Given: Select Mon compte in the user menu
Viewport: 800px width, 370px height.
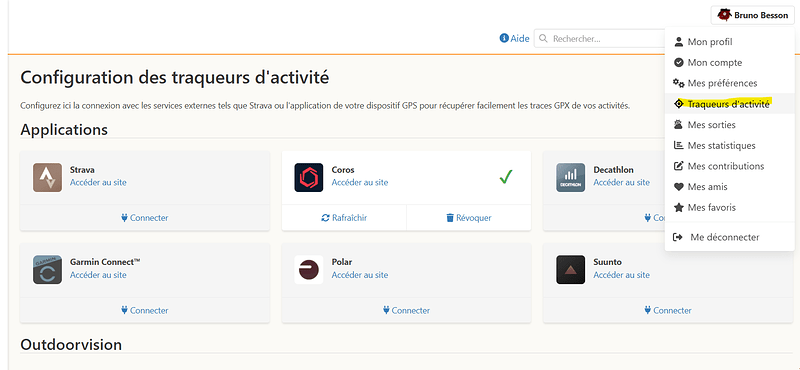Looking at the screenshot, I should (x=730, y=62).
